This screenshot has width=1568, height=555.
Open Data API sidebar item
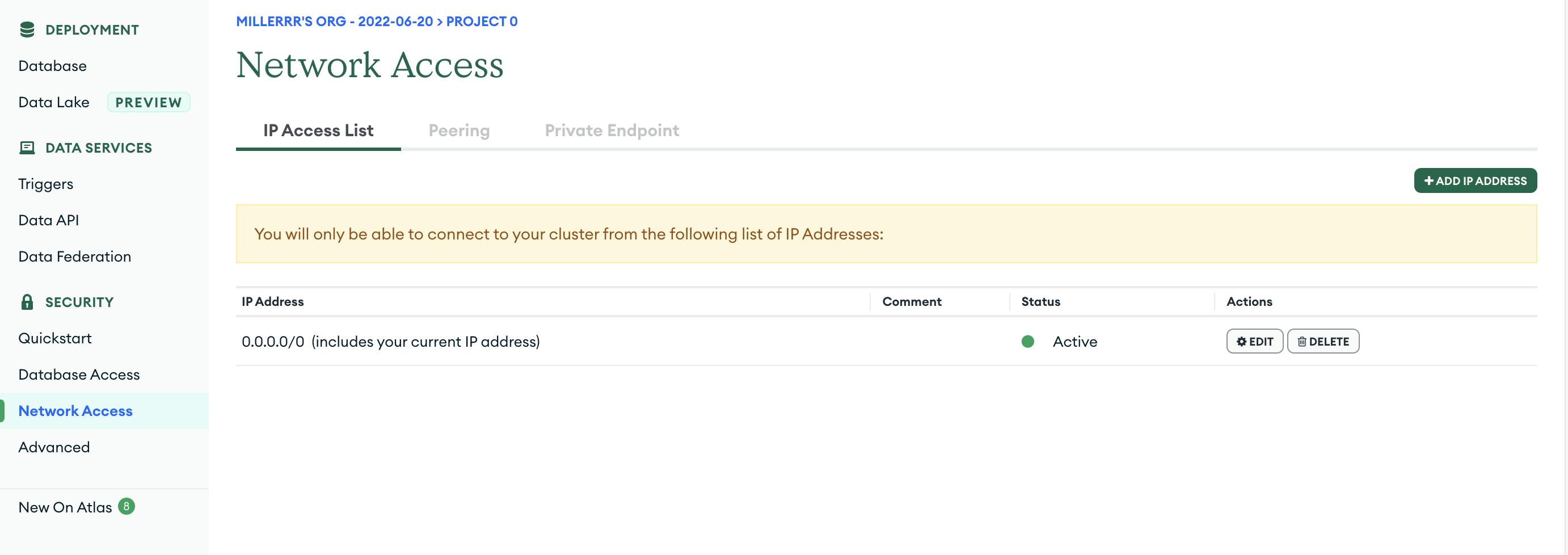click(x=49, y=220)
